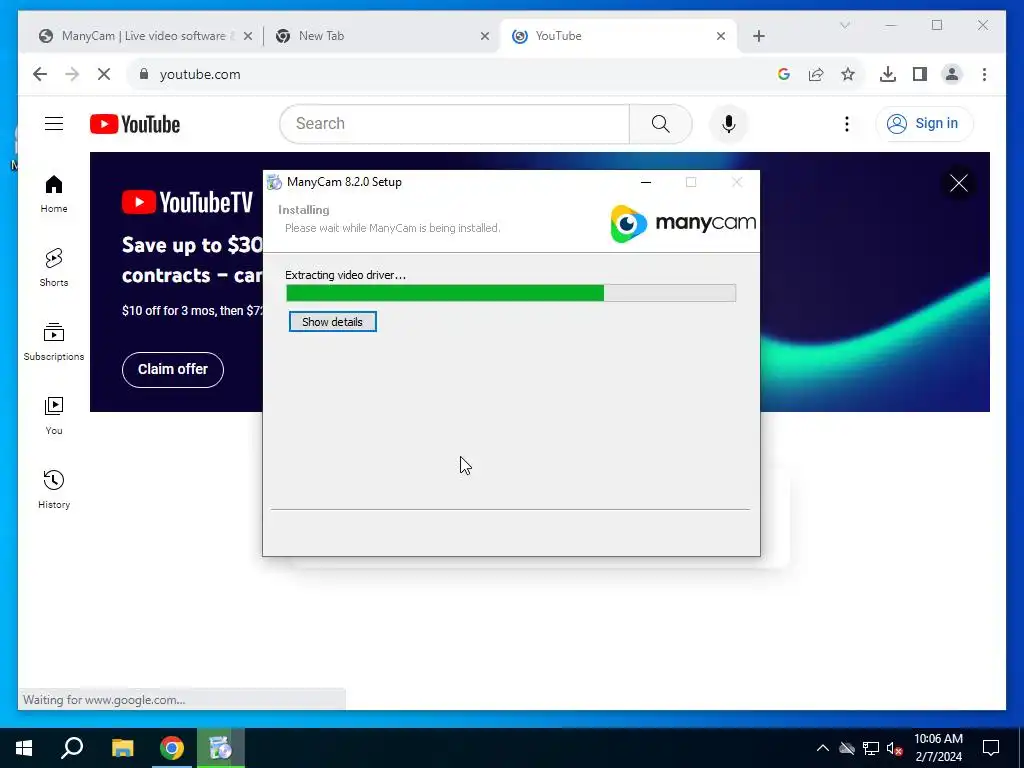1024x768 pixels.
Task: Bookmark this page with star icon
Action: pyautogui.click(x=848, y=74)
